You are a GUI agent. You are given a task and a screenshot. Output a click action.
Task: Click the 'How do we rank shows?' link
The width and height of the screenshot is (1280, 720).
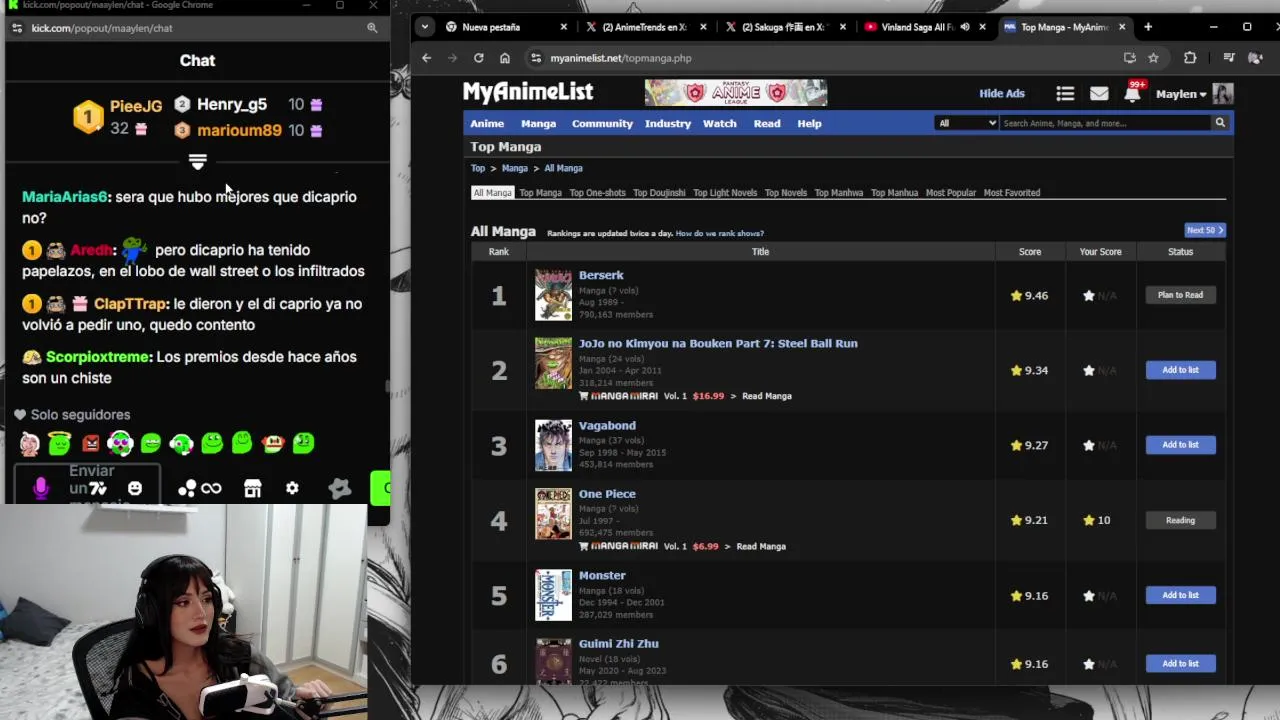[x=719, y=233]
